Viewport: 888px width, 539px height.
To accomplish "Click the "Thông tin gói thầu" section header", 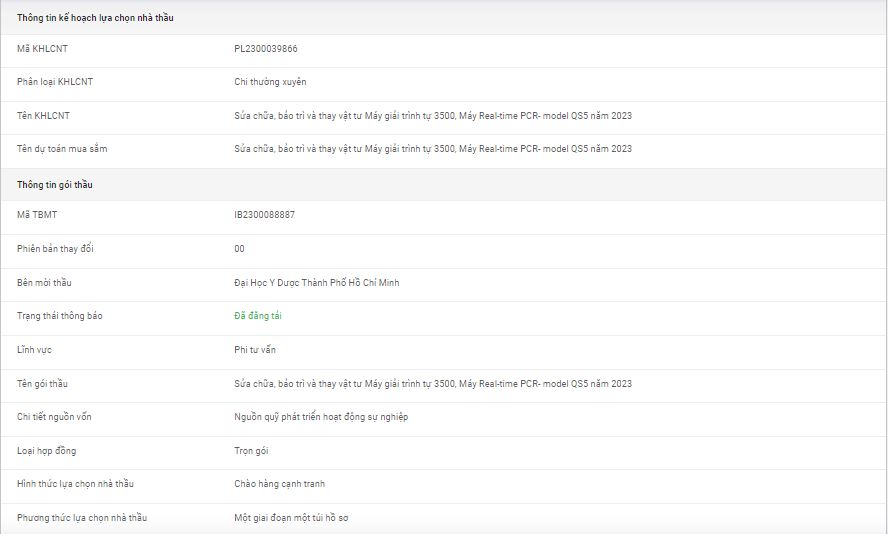I will pyautogui.click(x=55, y=185).
